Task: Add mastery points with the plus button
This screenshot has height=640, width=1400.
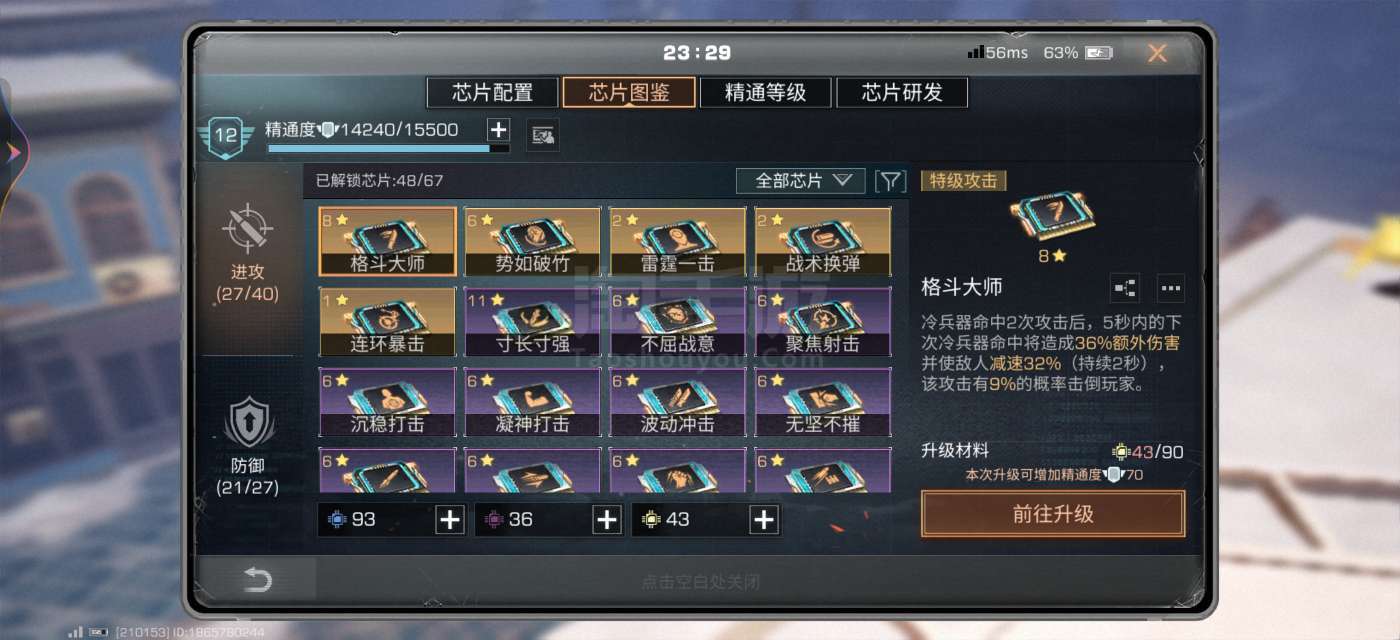Action: click(x=498, y=130)
